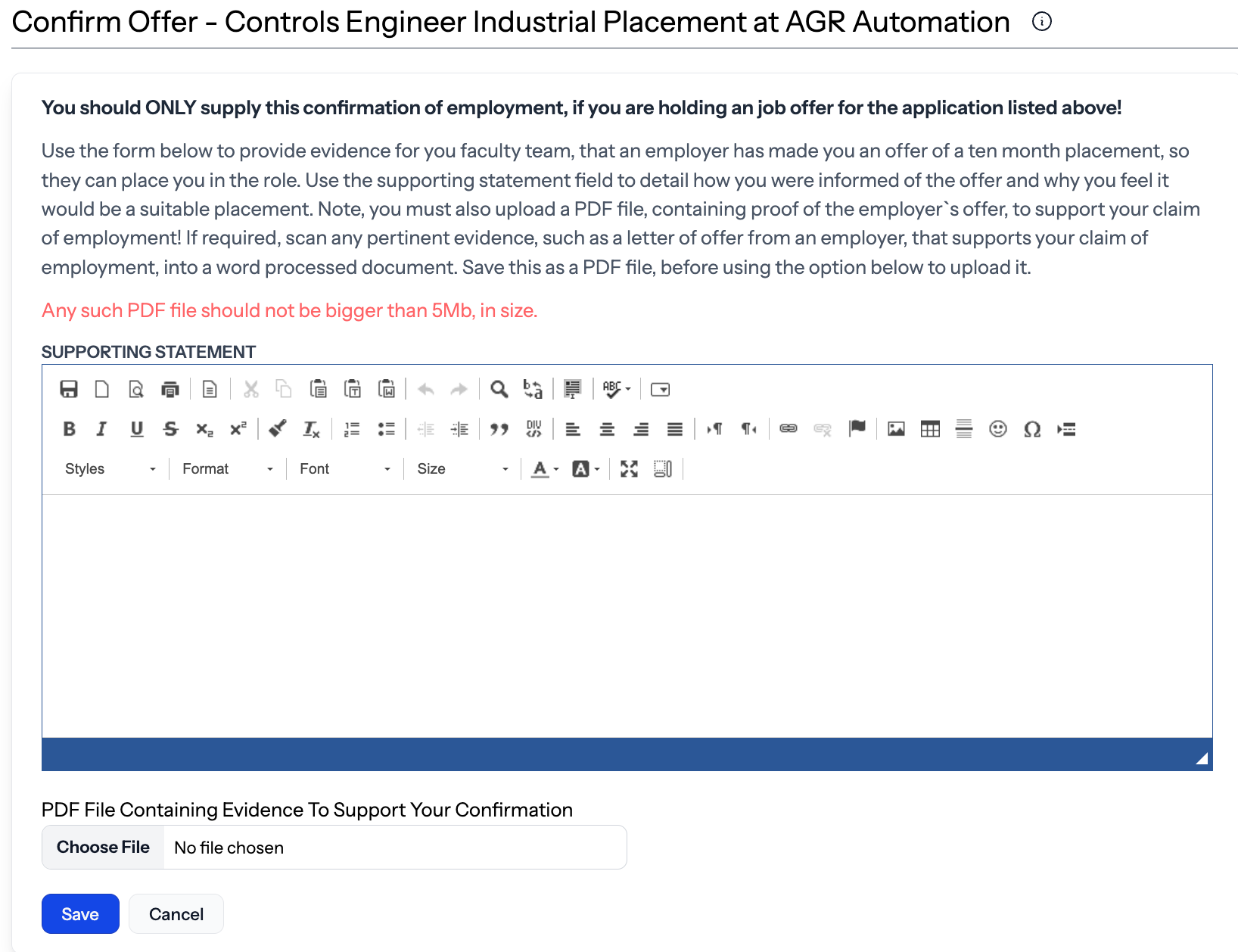1238x952 pixels.
Task: Click the Print icon
Action: point(170,389)
